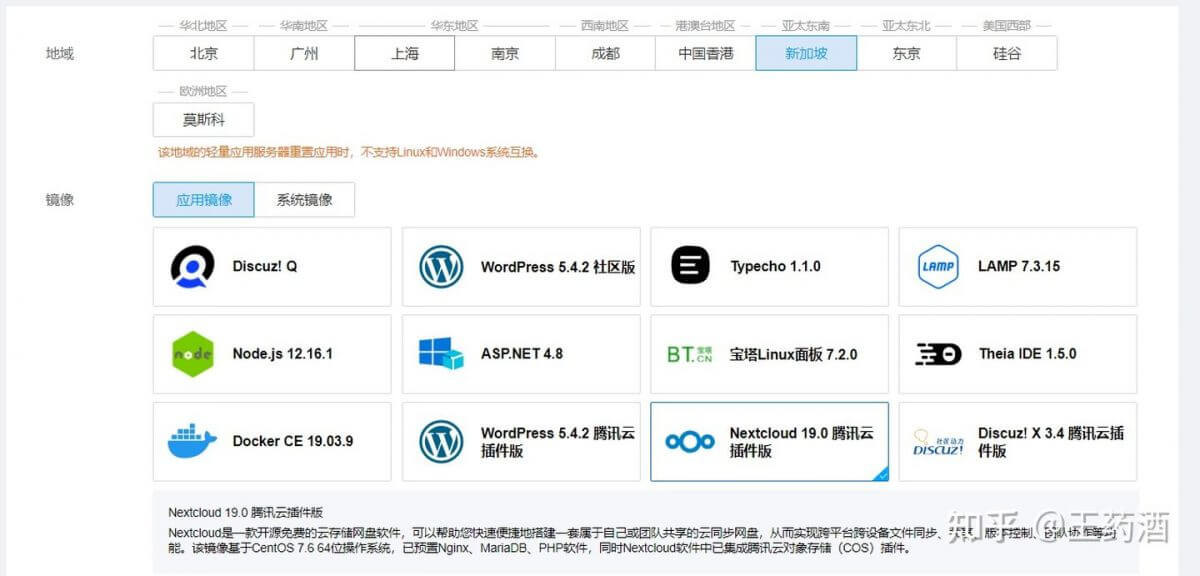1200x576 pixels.
Task: Switch to the 应用镜像 tab
Action: [x=204, y=199]
